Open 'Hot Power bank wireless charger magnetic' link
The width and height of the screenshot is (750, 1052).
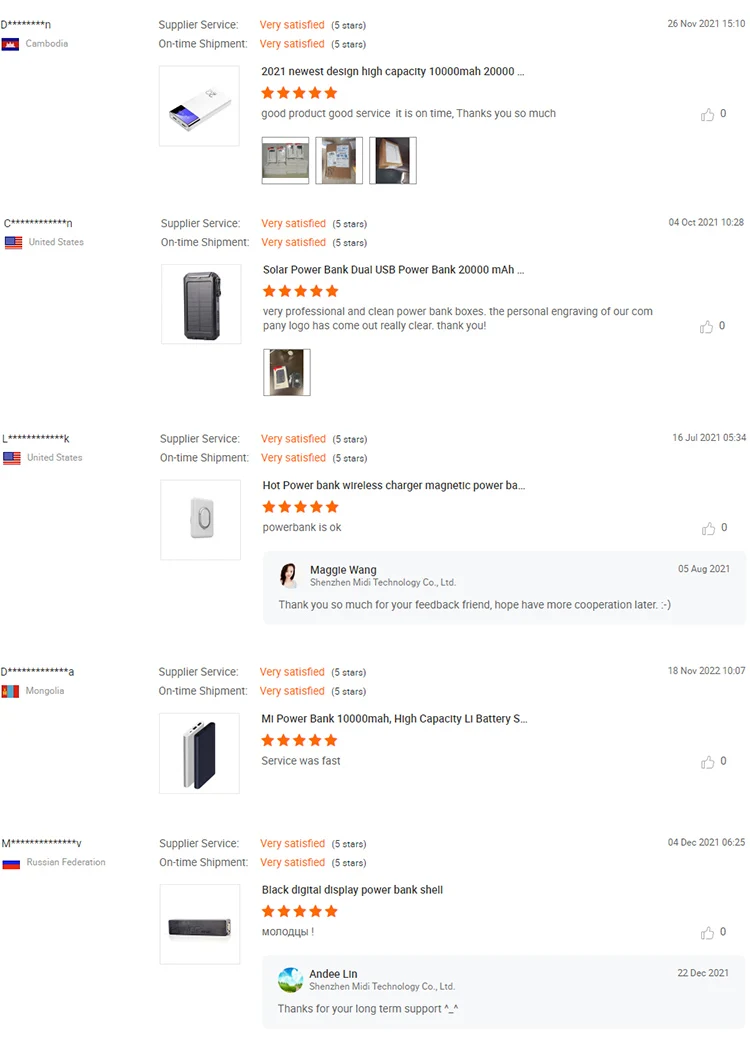pyautogui.click(x=393, y=486)
